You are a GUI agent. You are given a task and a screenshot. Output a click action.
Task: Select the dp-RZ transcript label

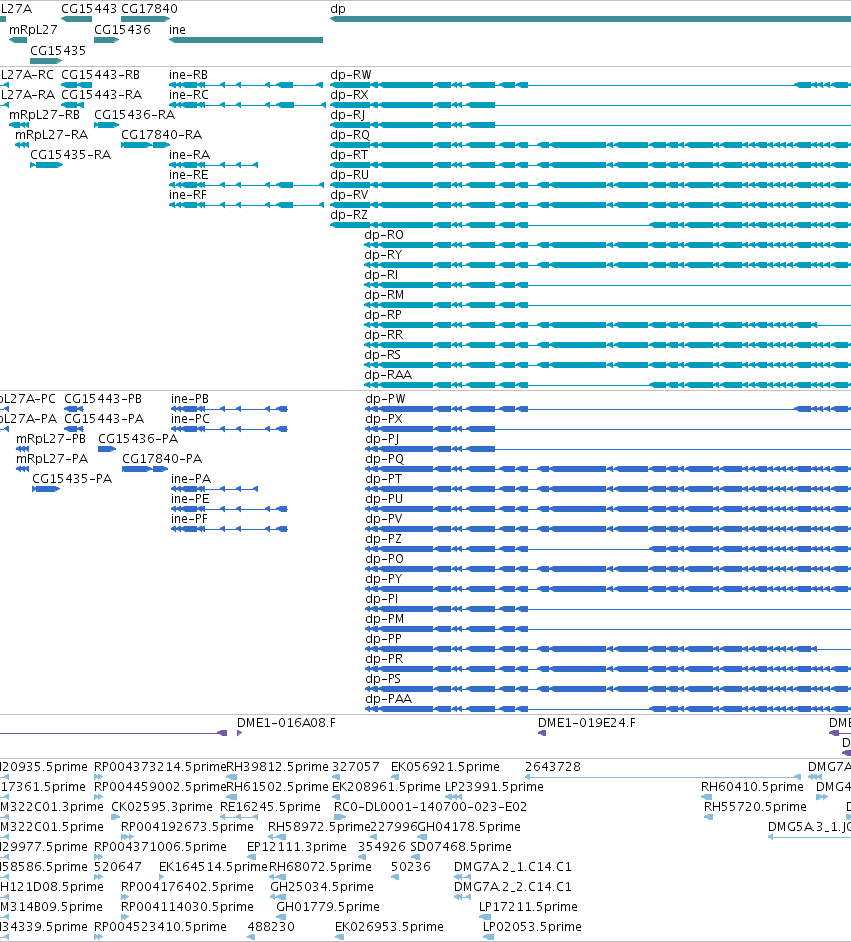[349, 214]
